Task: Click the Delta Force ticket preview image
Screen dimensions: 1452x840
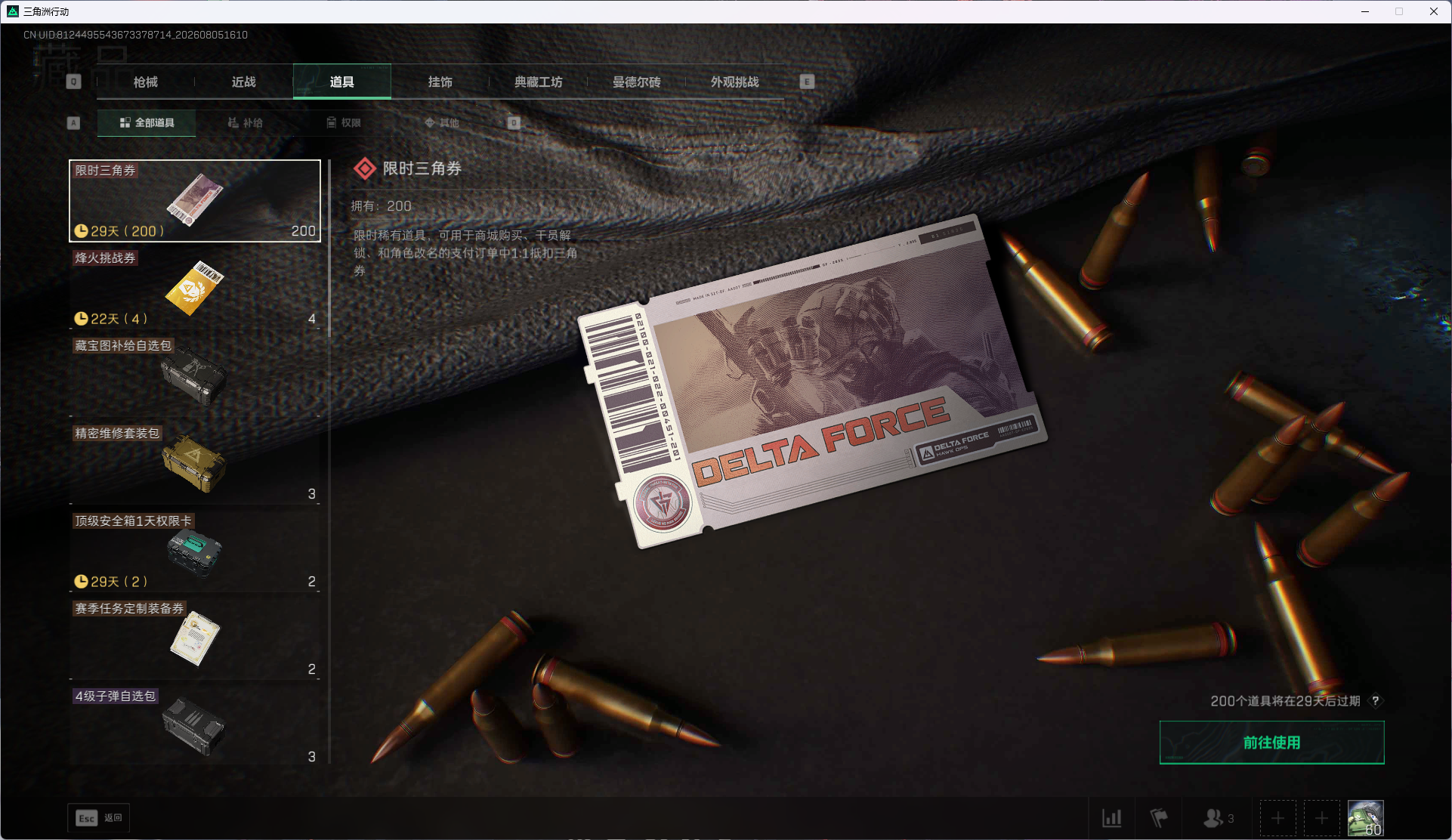Action: click(x=812, y=381)
